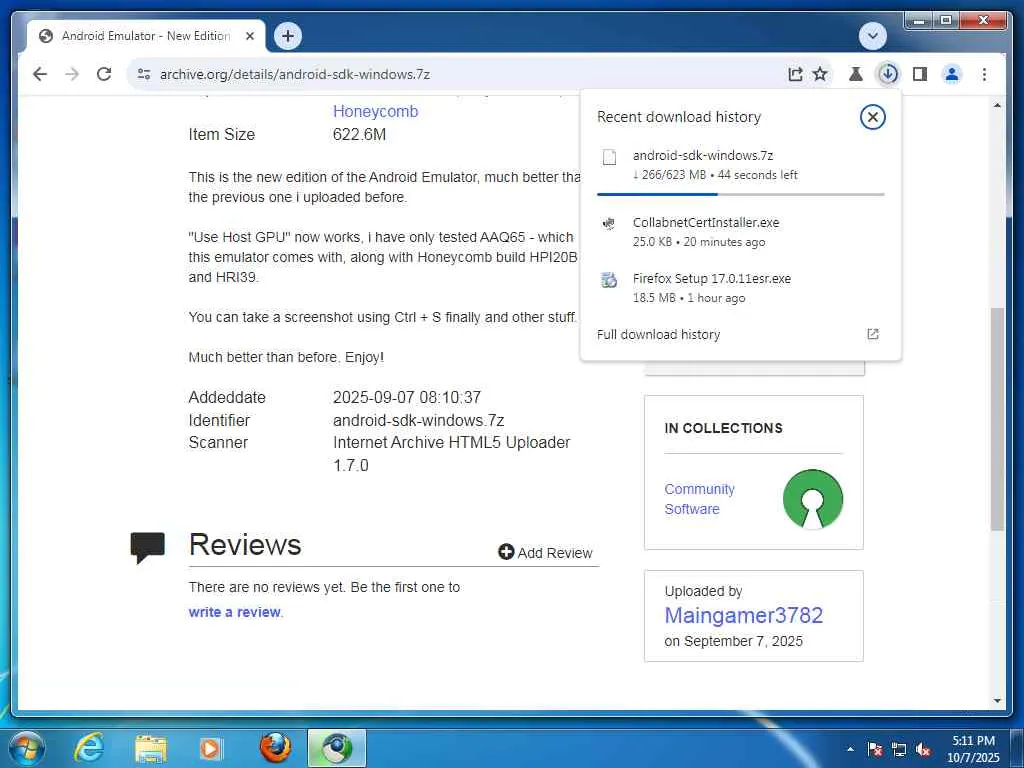Open Chrome's three-dot menu
This screenshot has height=768, width=1024.
(984, 74)
